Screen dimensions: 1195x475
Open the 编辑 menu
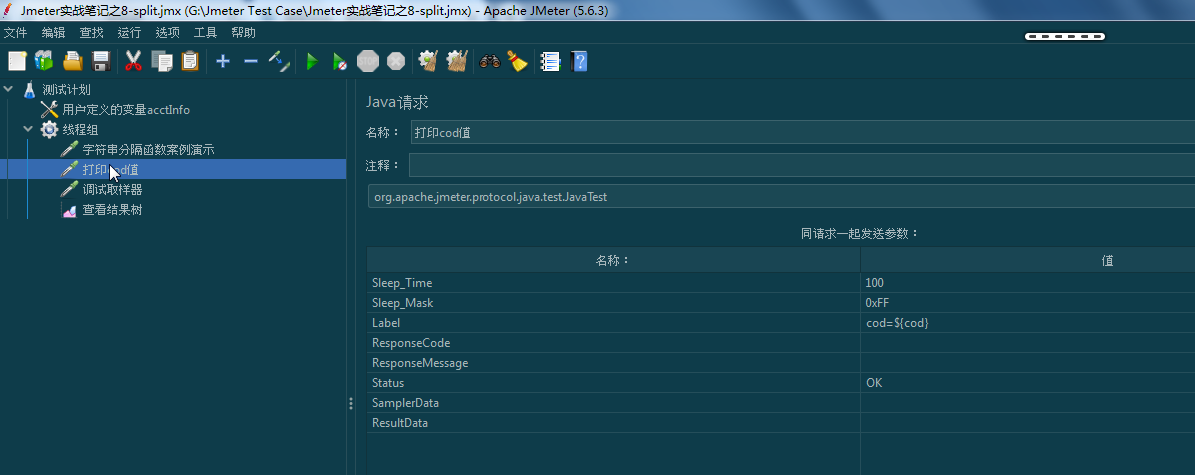pyautogui.click(x=53, y=32)
